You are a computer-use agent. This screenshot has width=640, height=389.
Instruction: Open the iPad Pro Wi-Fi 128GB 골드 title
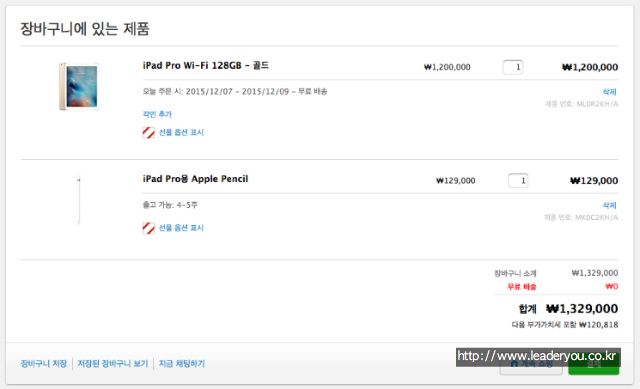tap(206, 65)
